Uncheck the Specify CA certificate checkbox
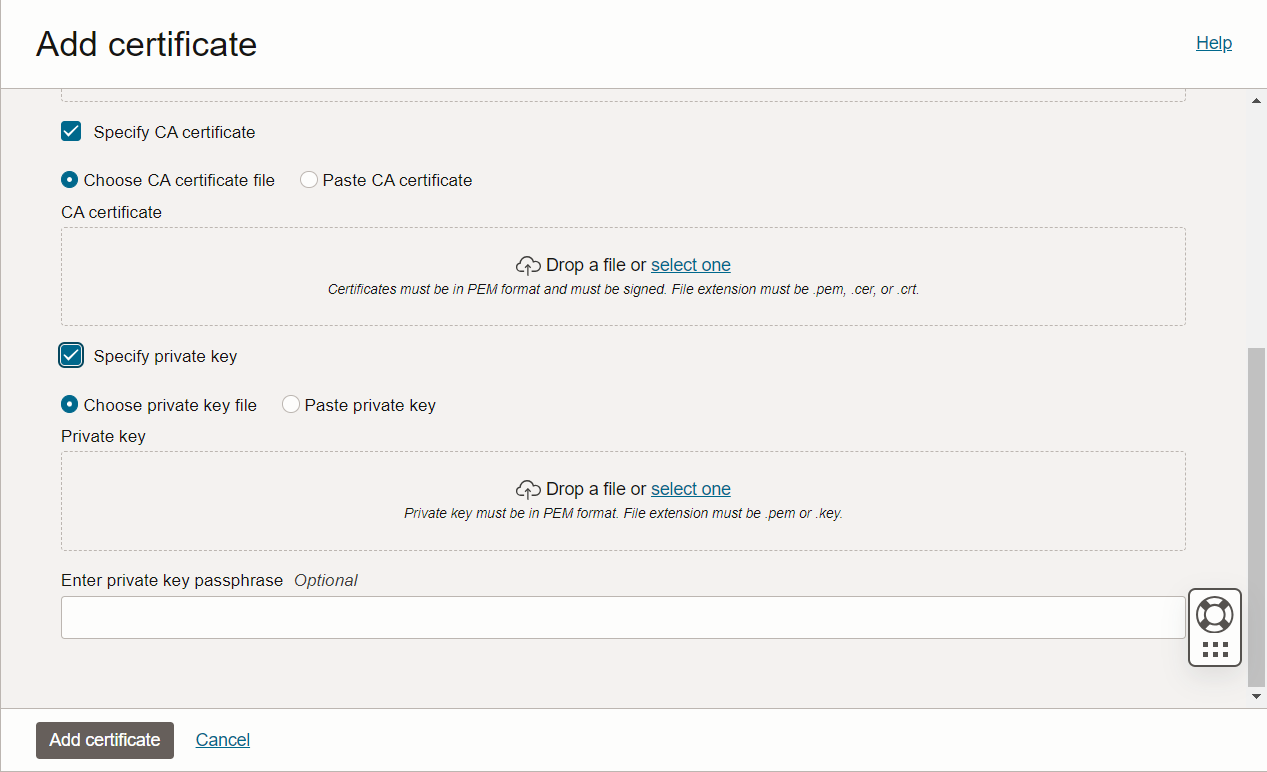 71,131
